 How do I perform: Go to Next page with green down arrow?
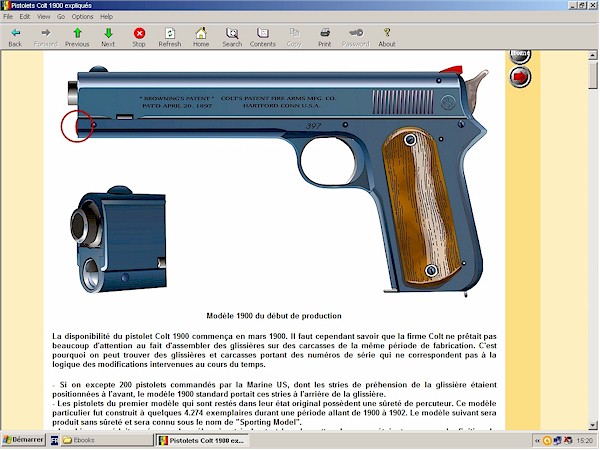[x=108, y=33]
